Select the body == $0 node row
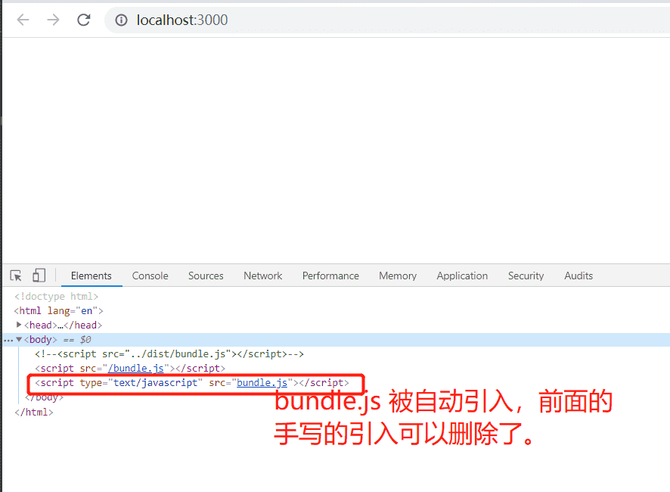The width and height of the screenshot is (670, 492). pyautogui.click(x=336, y=339)
